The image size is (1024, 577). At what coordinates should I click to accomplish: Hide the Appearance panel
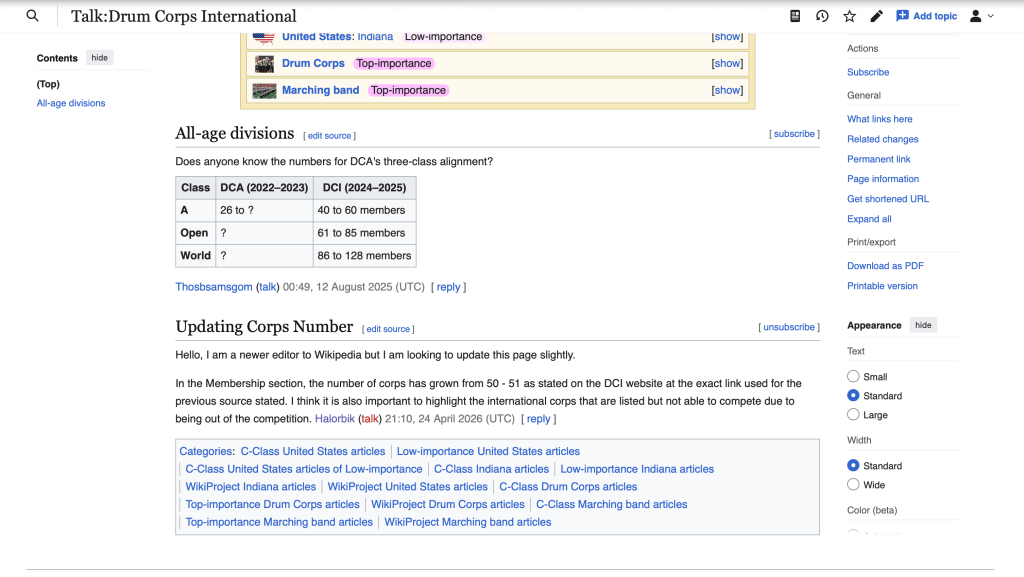tap(923, 325)
